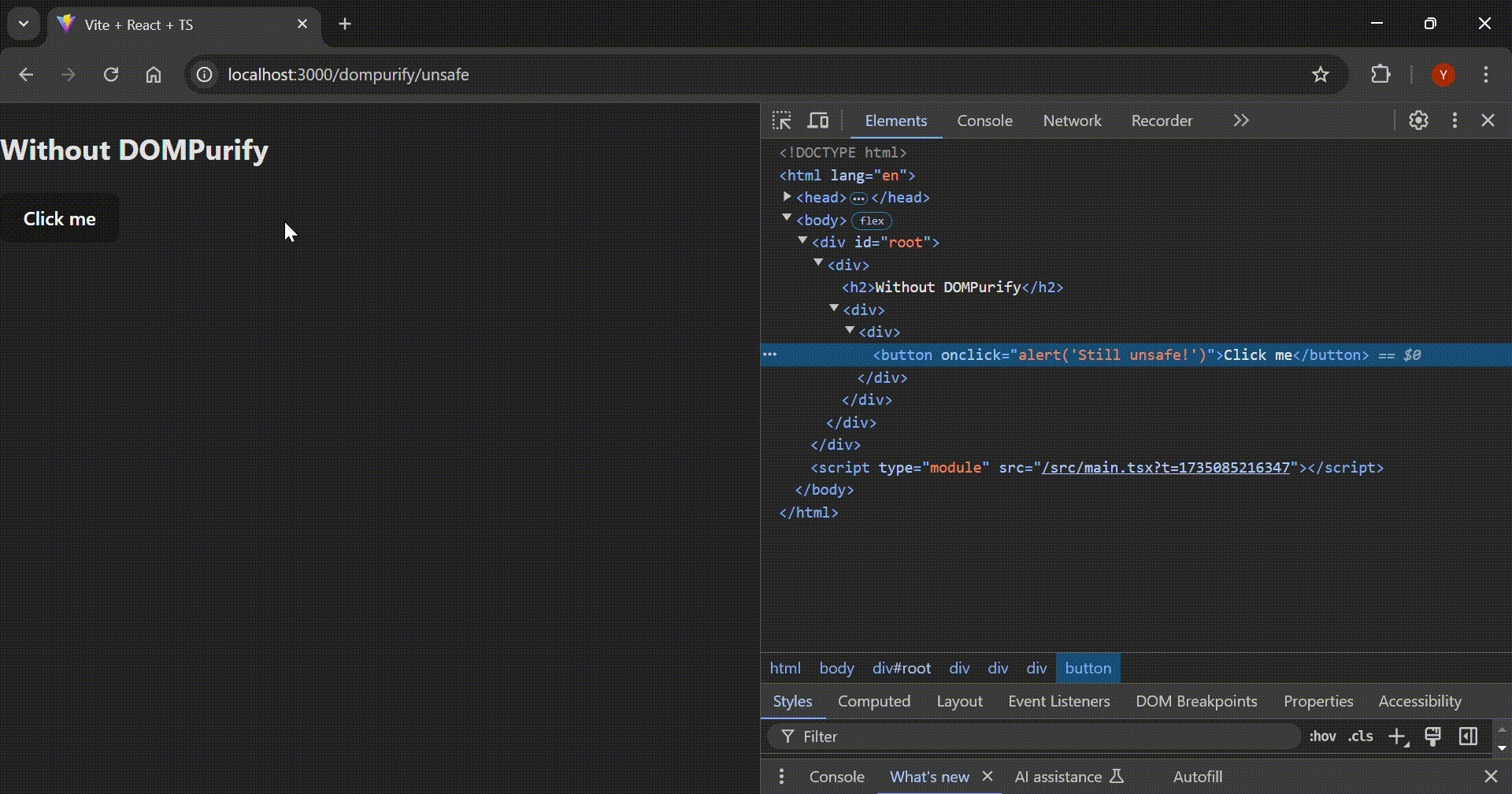Image resolution: width=1512 pixels, height=794 pixels.
Task: Open the More tabs chevron menu
Action: click(x=1240, y=121)
